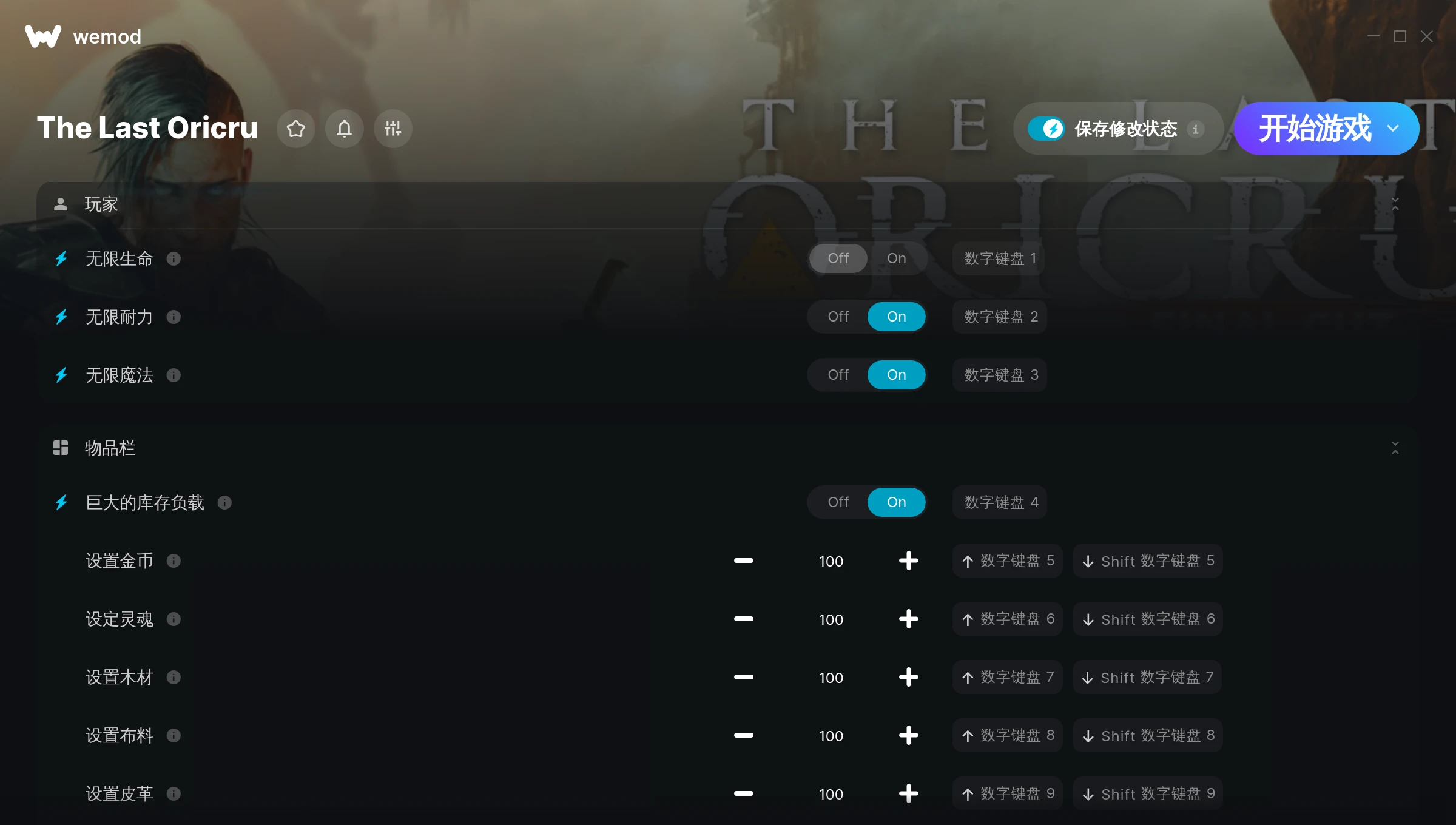Click the 数字键盘 3 hotkey button
Screen dimensions: 1456x825
click(1000, 375)
